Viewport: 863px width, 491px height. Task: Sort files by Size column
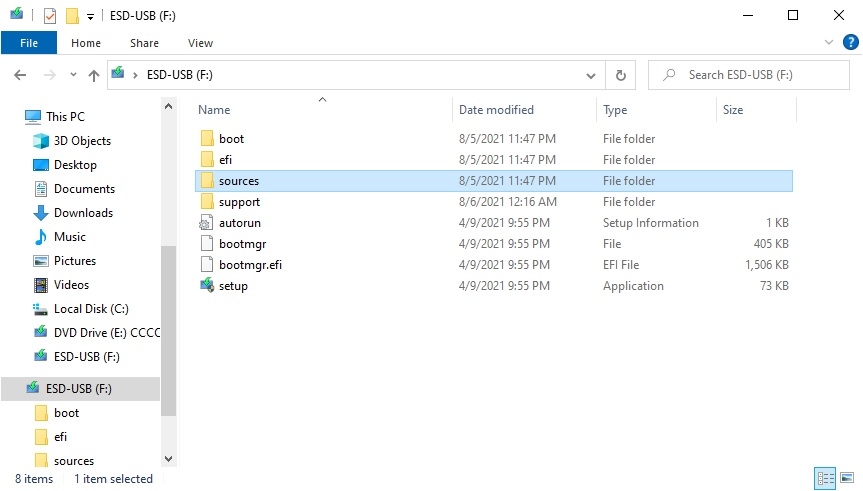[733, 110]
